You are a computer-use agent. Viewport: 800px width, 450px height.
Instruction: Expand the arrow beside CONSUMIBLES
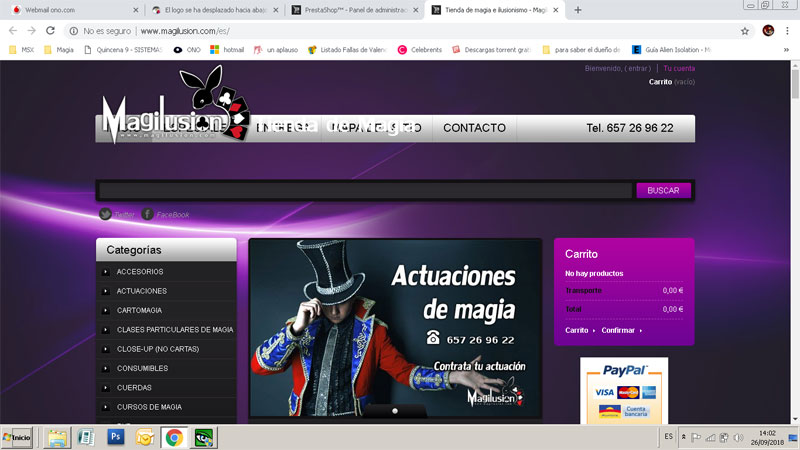105,368
